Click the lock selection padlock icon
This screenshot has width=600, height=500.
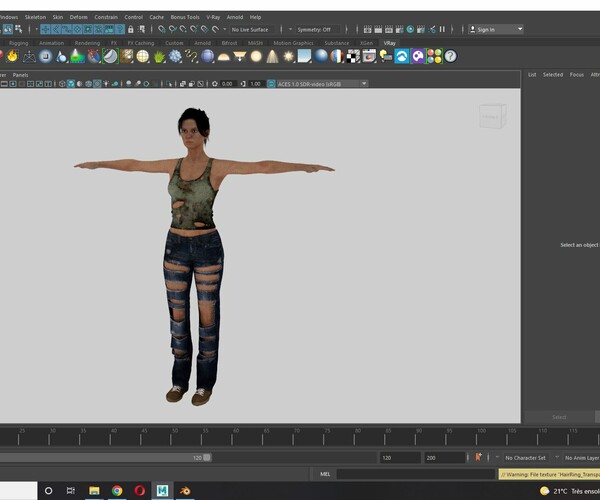pyautogui.click(x=130, y=29)
